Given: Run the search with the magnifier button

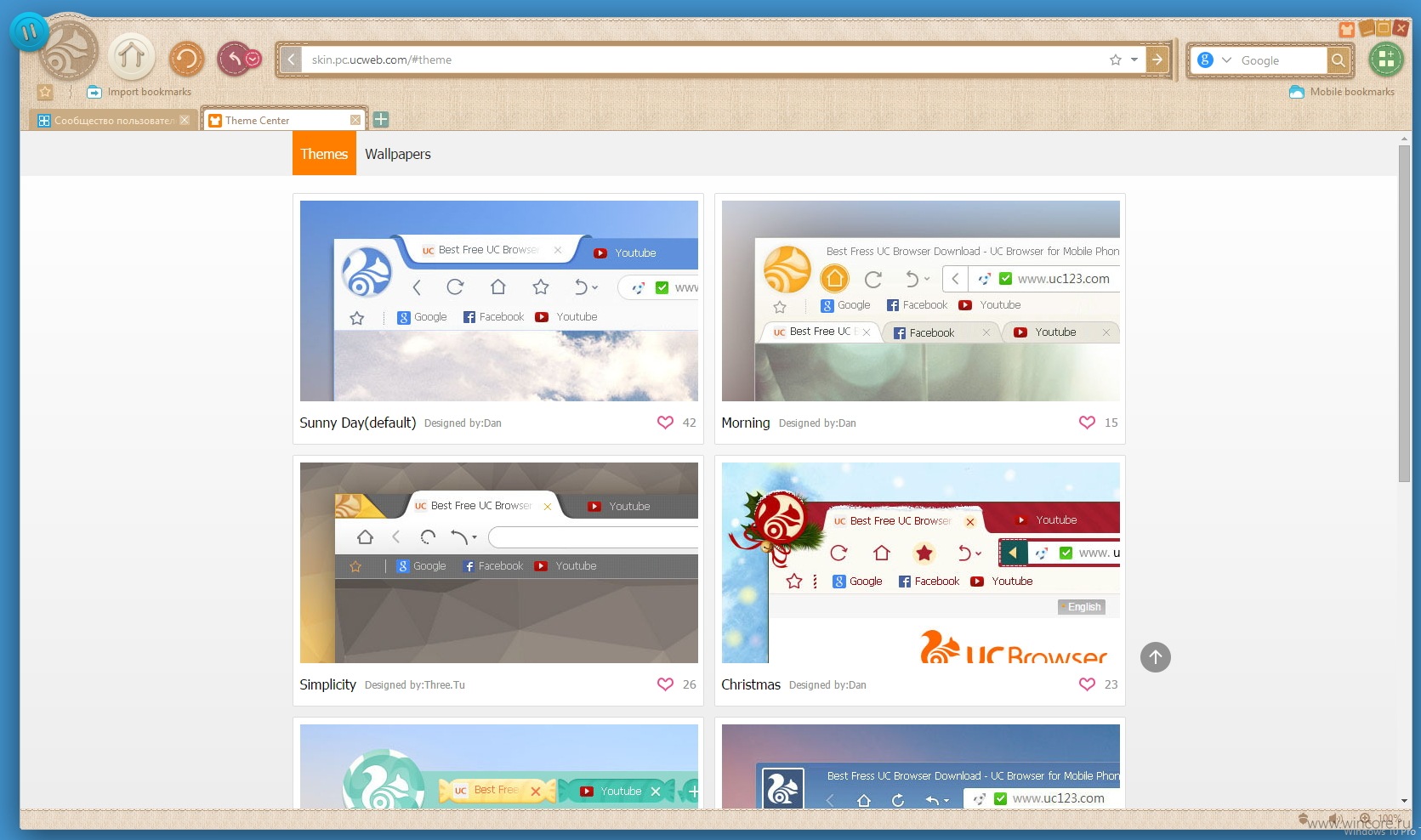Looking at the screenshot, I should click(1339, 60).
